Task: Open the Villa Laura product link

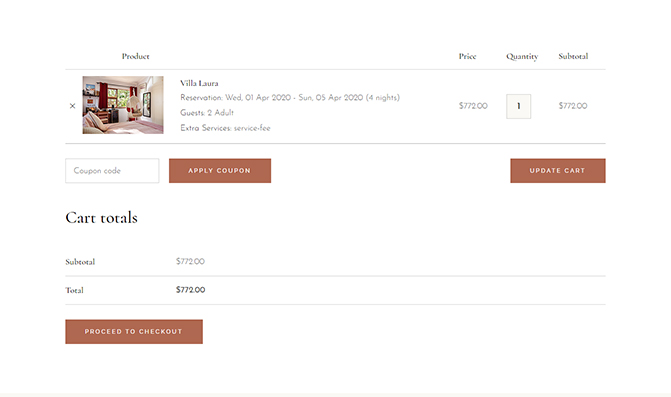Action: 199,83
